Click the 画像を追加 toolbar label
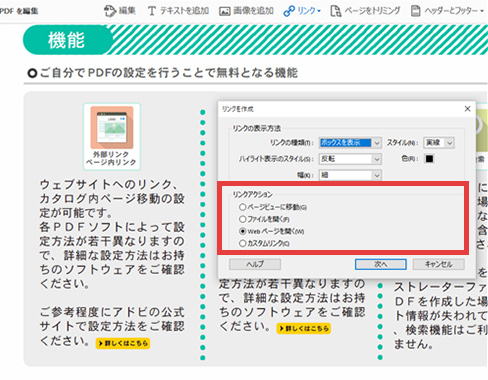The image size is (488, 380). tap(253, 11)
